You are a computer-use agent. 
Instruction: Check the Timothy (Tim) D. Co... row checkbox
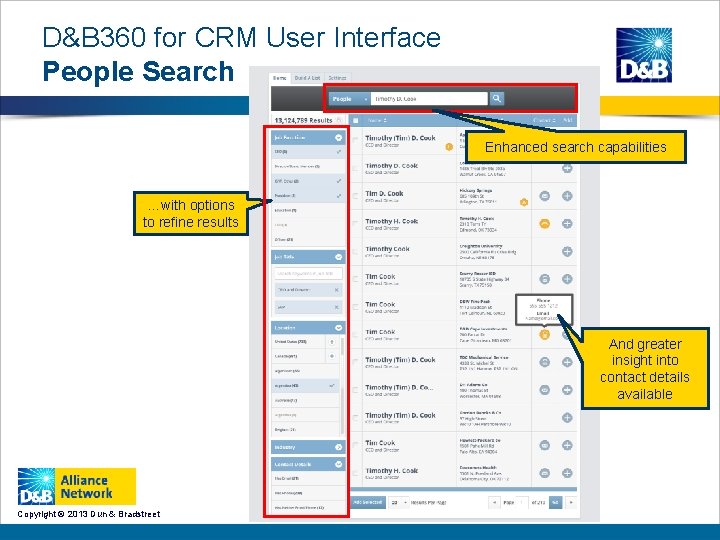[355, 390]
